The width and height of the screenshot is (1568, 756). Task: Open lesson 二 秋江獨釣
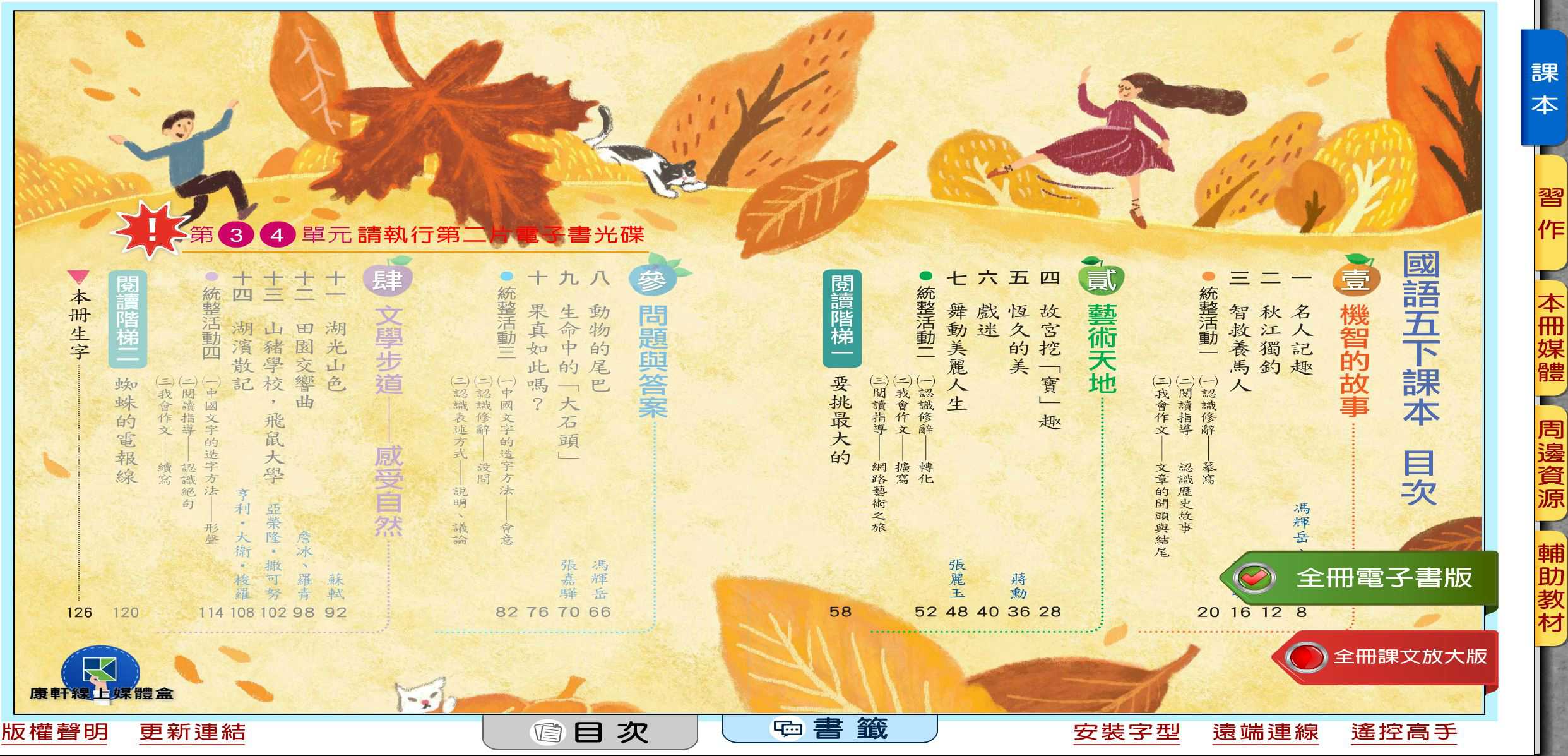coord(1270,322)
